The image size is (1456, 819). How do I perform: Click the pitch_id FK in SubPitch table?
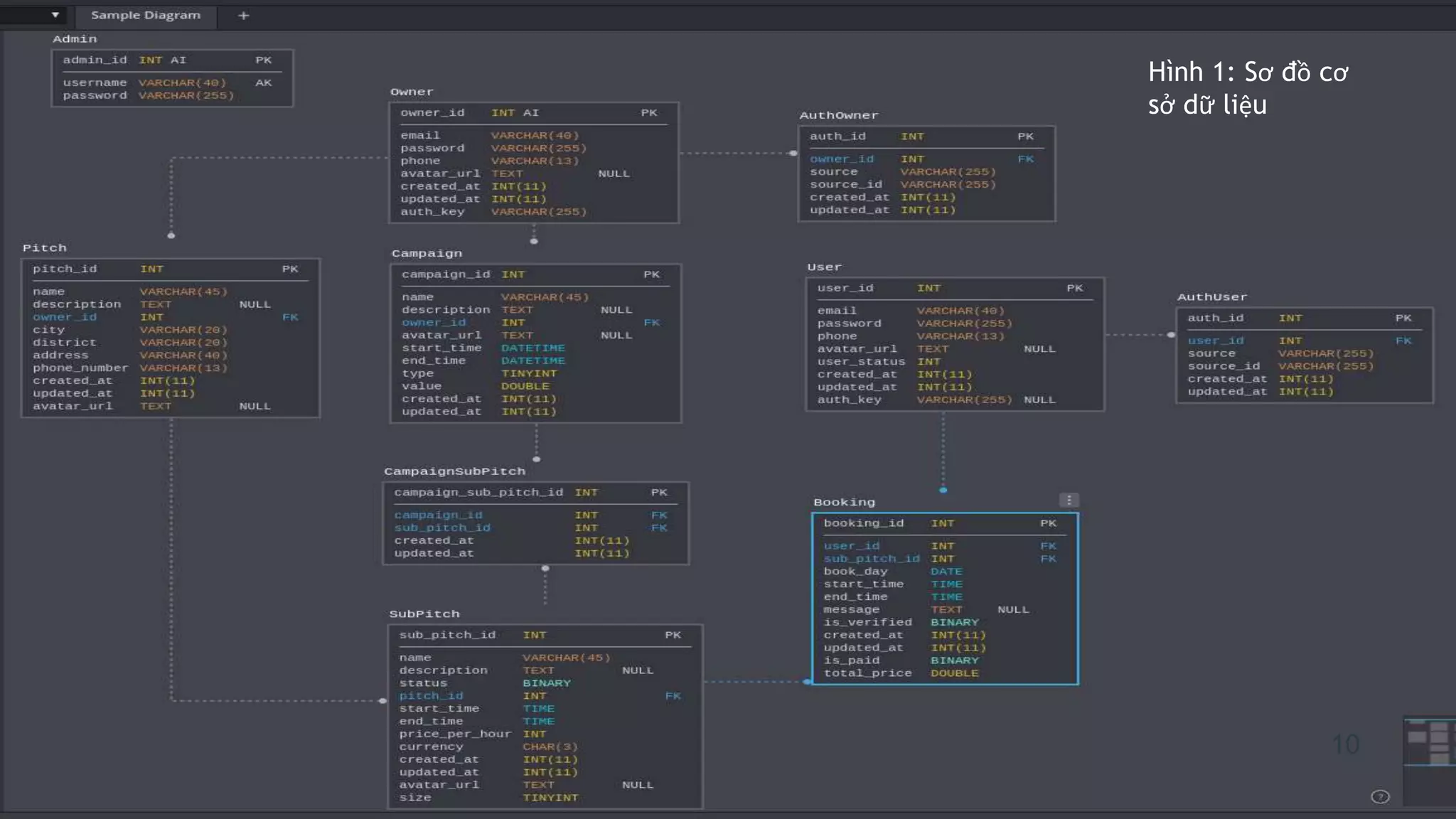point(431,696)
